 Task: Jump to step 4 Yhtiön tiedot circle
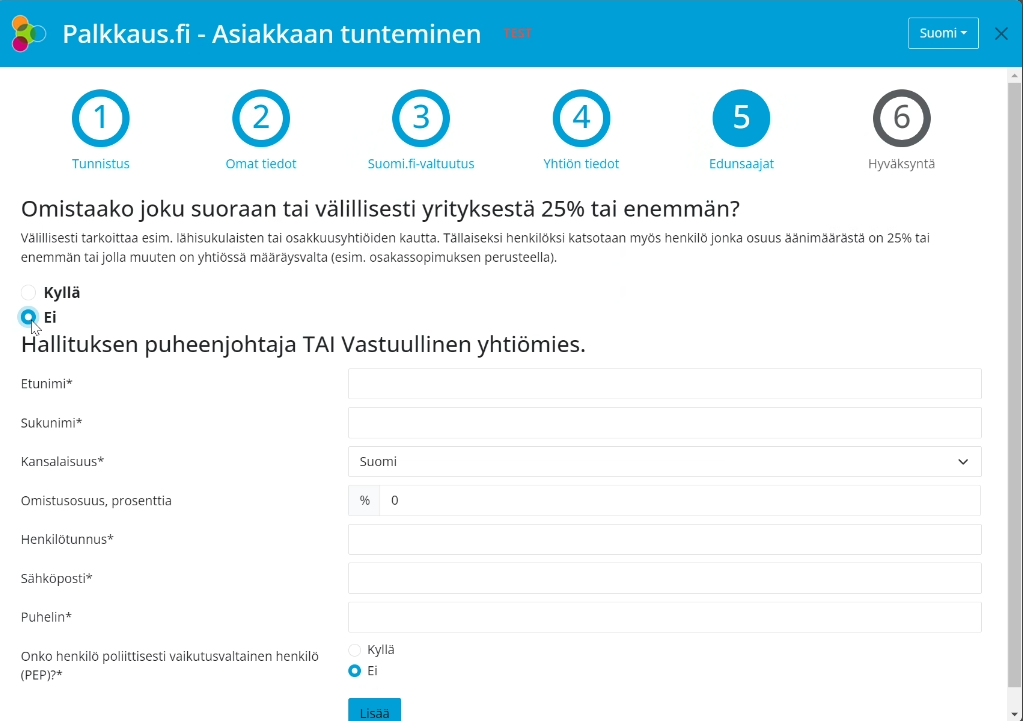click(581, 118)
